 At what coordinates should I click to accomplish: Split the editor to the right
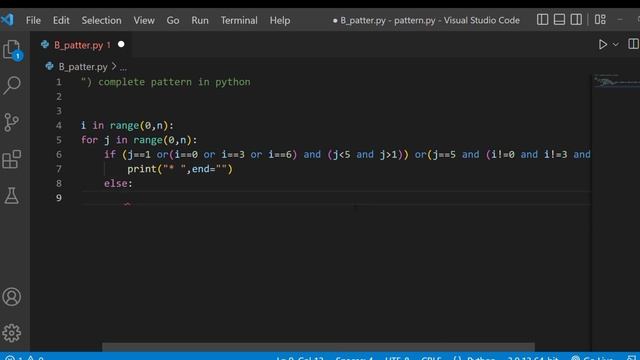[633, 44]
